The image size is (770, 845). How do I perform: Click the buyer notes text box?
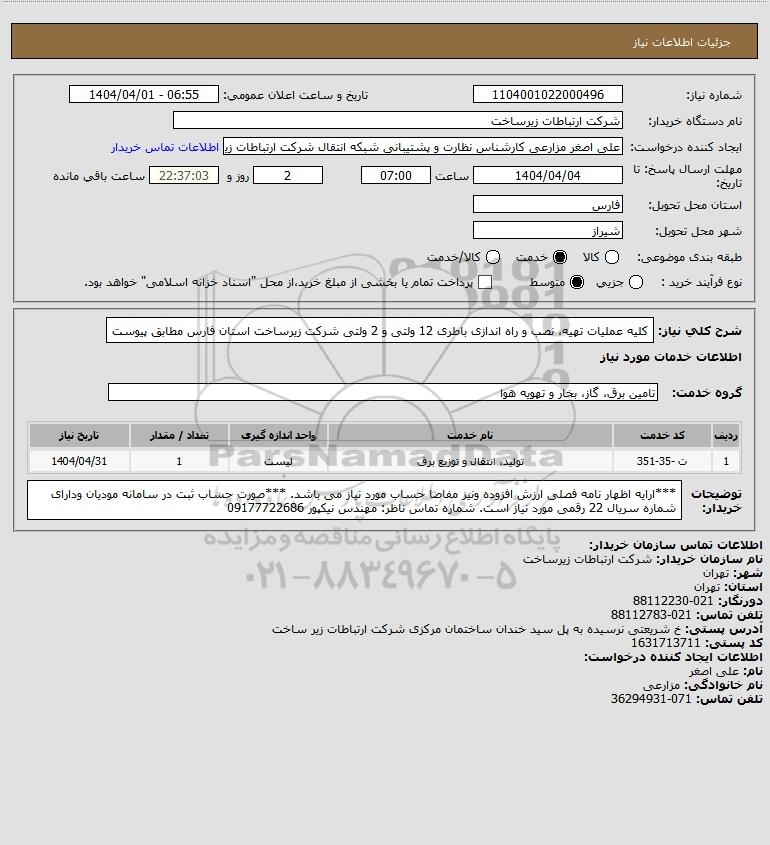[x=354, y=501]
